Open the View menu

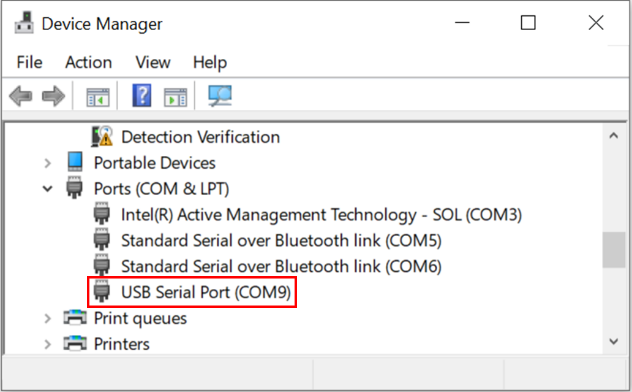pyautogui.click(x=153, y=62)
